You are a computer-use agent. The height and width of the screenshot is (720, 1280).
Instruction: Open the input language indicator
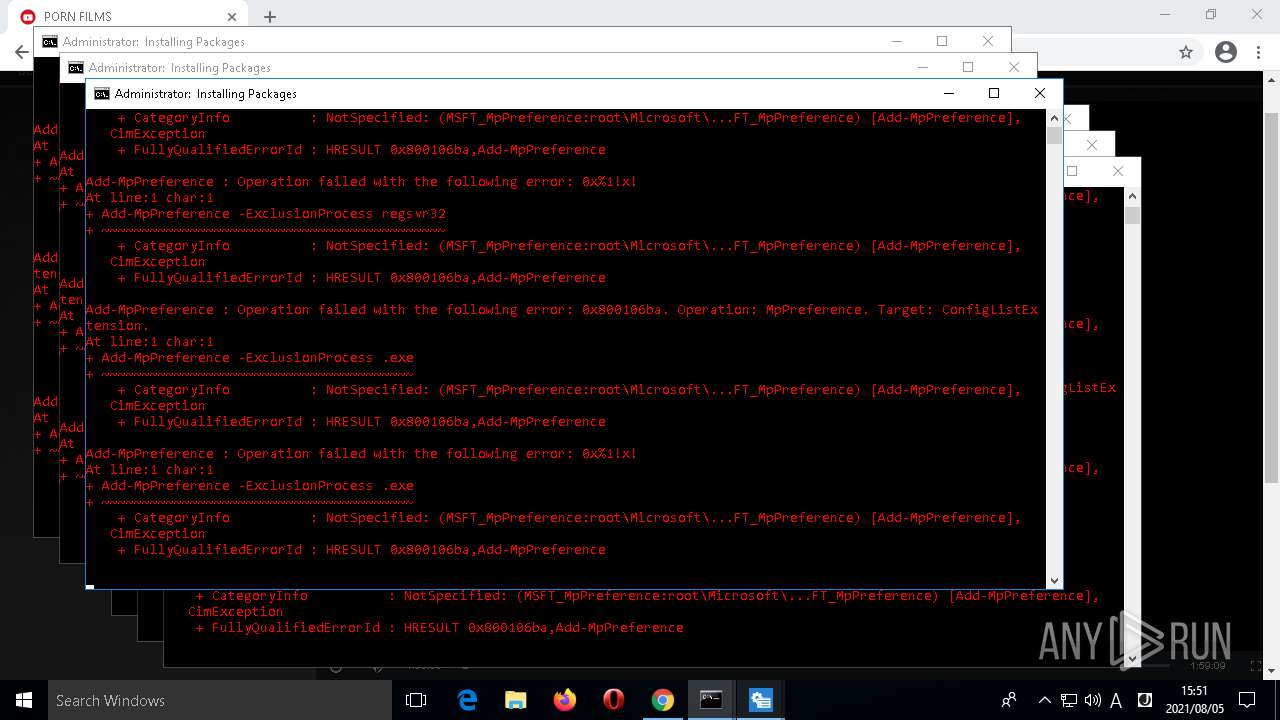pyautogui.click(x=1116, y=700)
